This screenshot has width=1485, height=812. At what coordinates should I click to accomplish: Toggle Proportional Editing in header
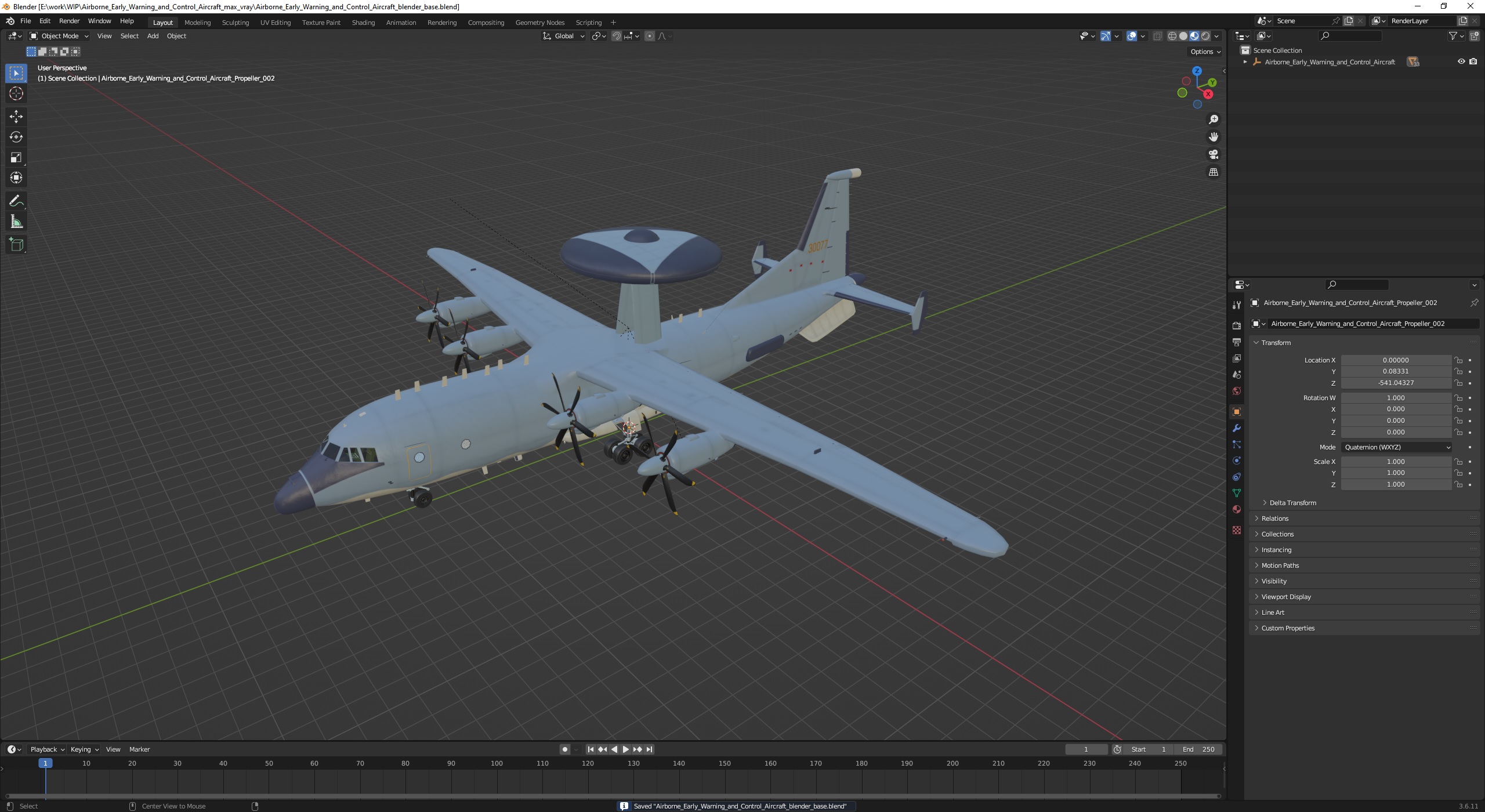pyautogui.click(x=650, y=36)
